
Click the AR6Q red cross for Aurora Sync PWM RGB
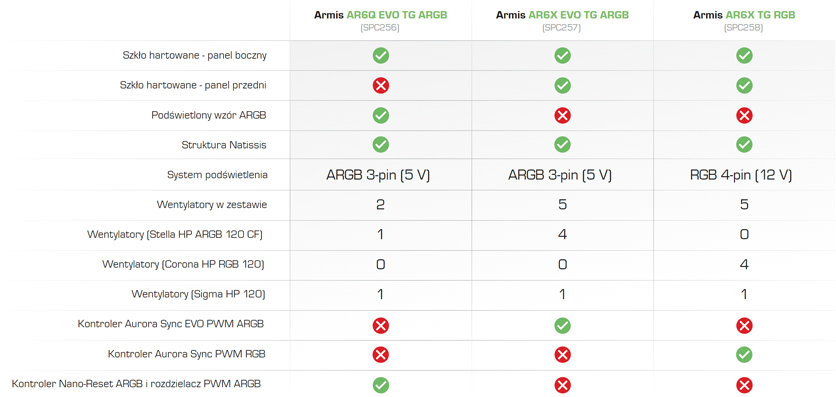click(381, 354)
